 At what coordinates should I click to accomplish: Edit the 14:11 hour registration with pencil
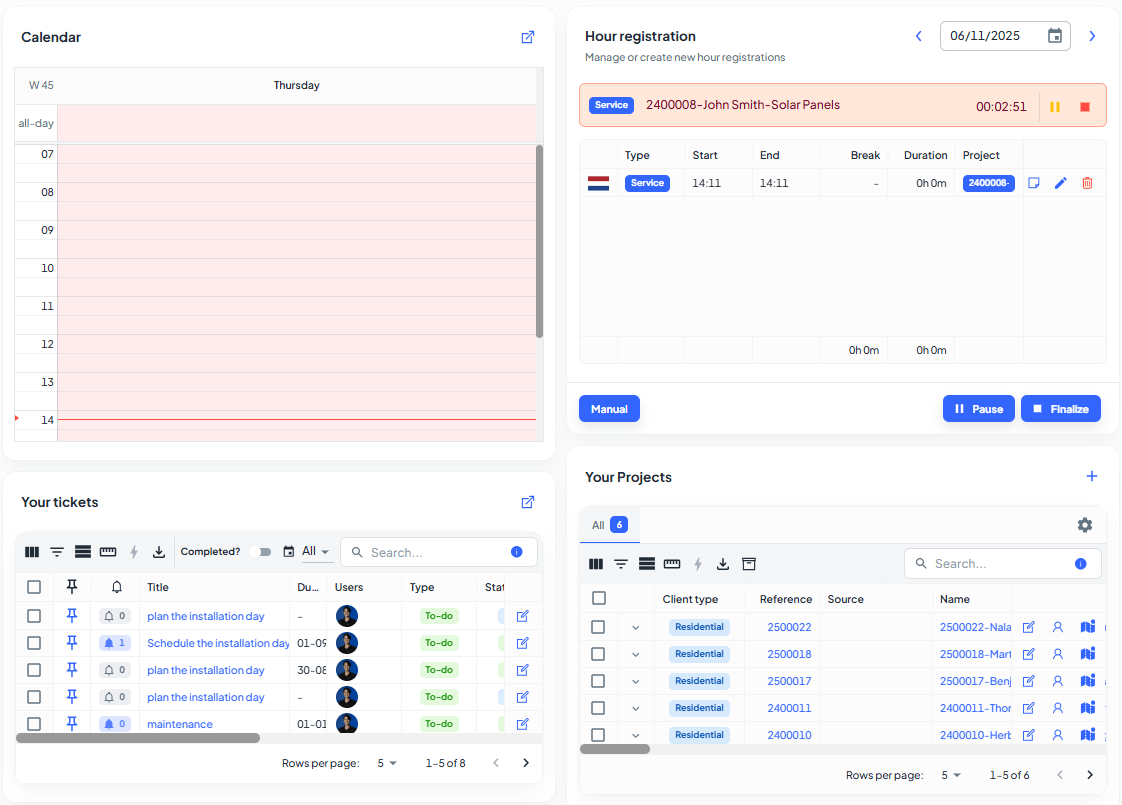(1060, 183)
